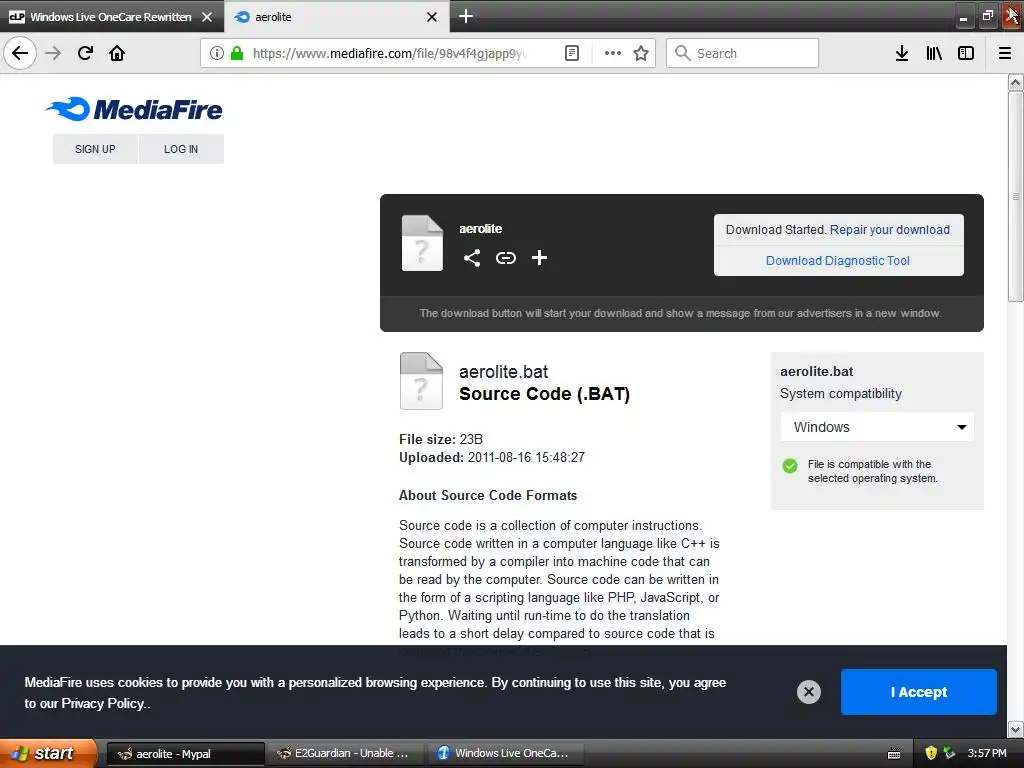Copy link using the chain icon
1024x768 pixels.
pos(505,258)
